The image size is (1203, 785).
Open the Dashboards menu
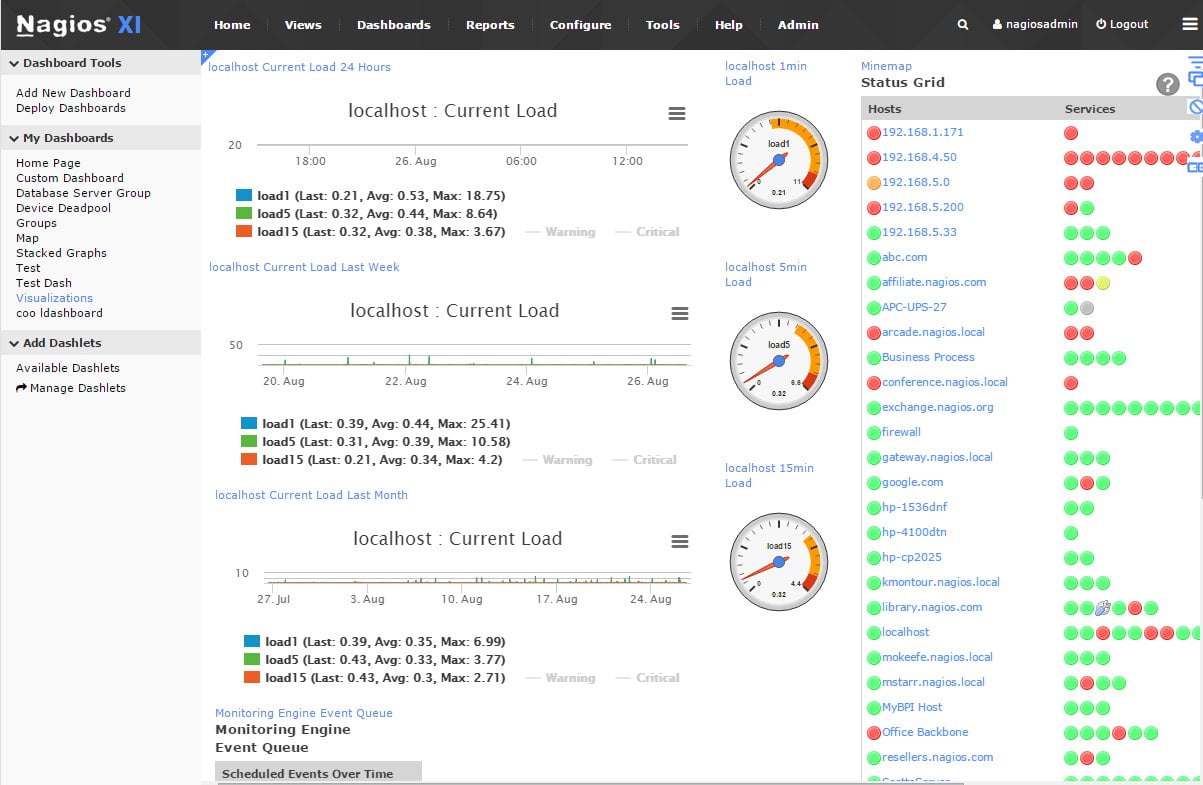394,25
